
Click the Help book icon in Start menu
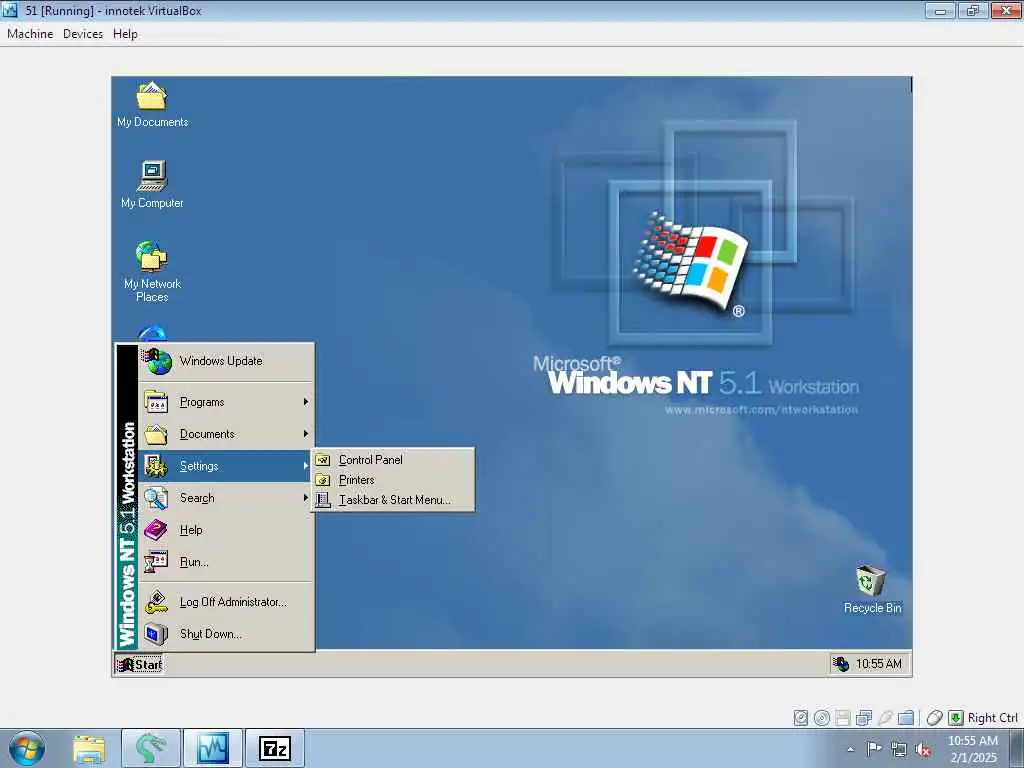[x=156, y=530]
